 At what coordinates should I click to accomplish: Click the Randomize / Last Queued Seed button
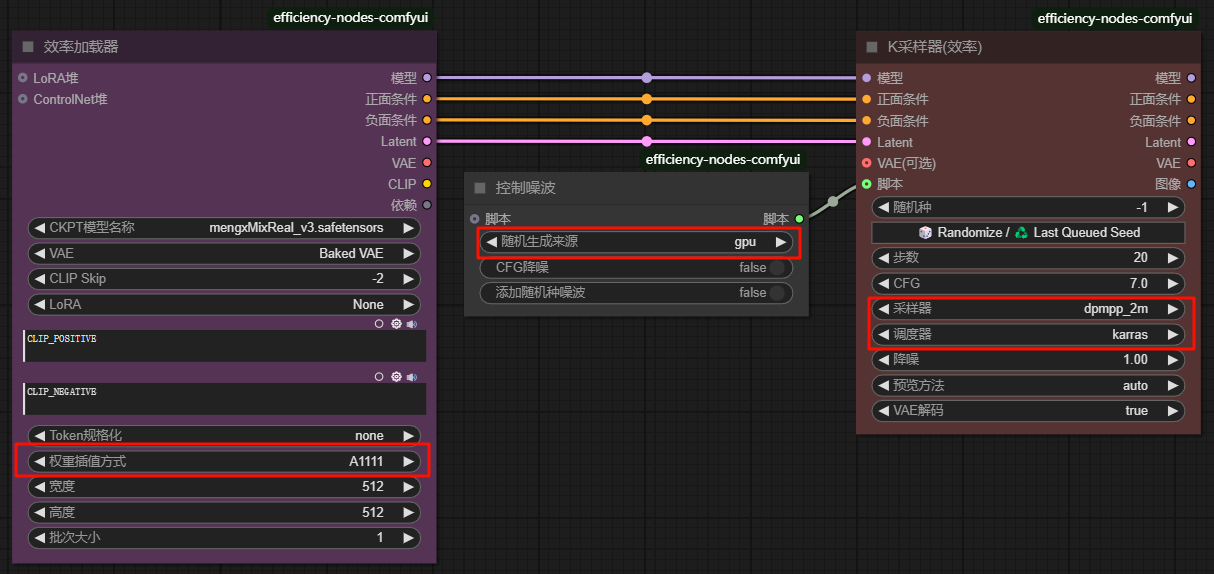(1028, 232)
